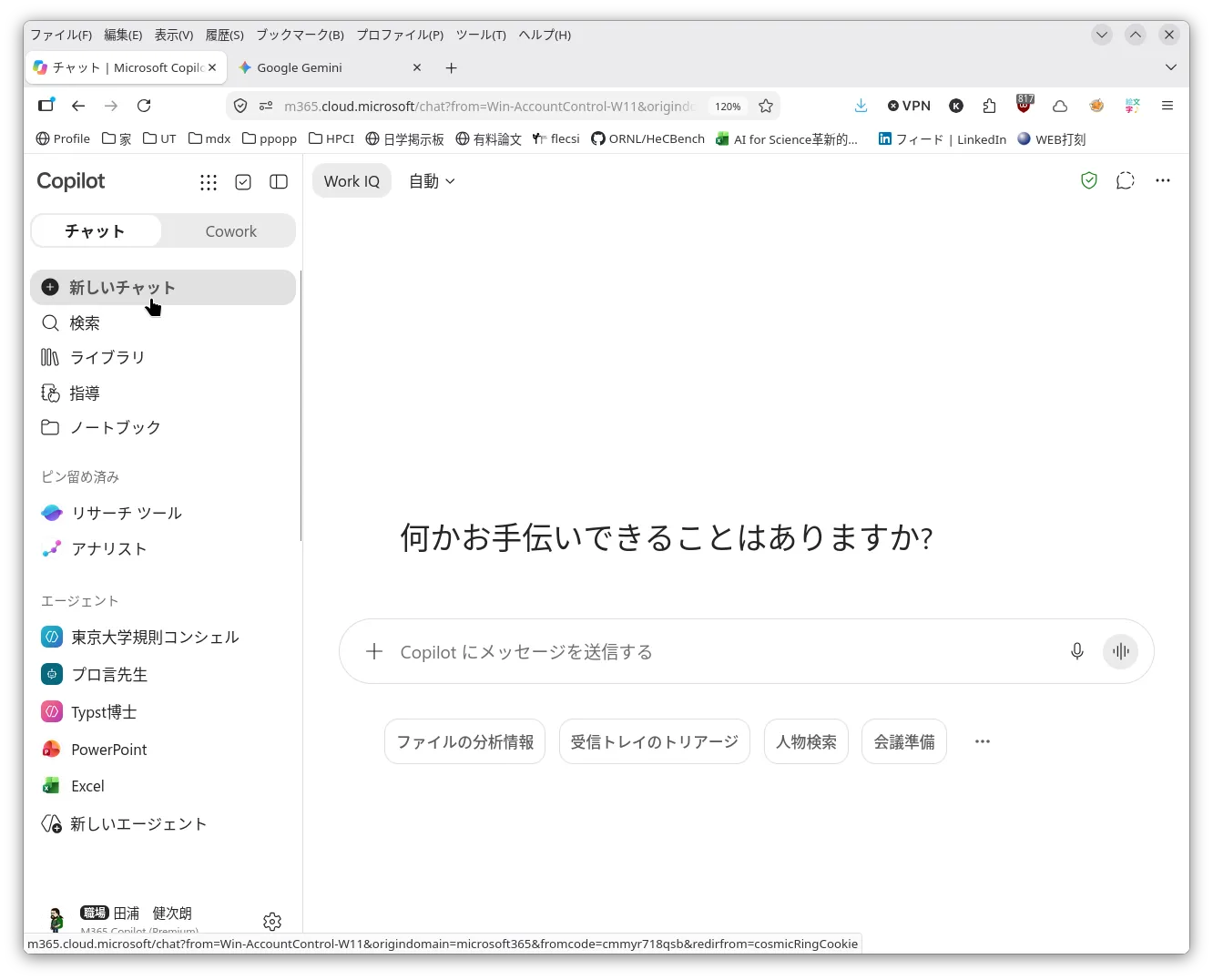Reset the 120% zoom level indicator
This screenshot has height=980, width=1213.
tap(728, 107)
